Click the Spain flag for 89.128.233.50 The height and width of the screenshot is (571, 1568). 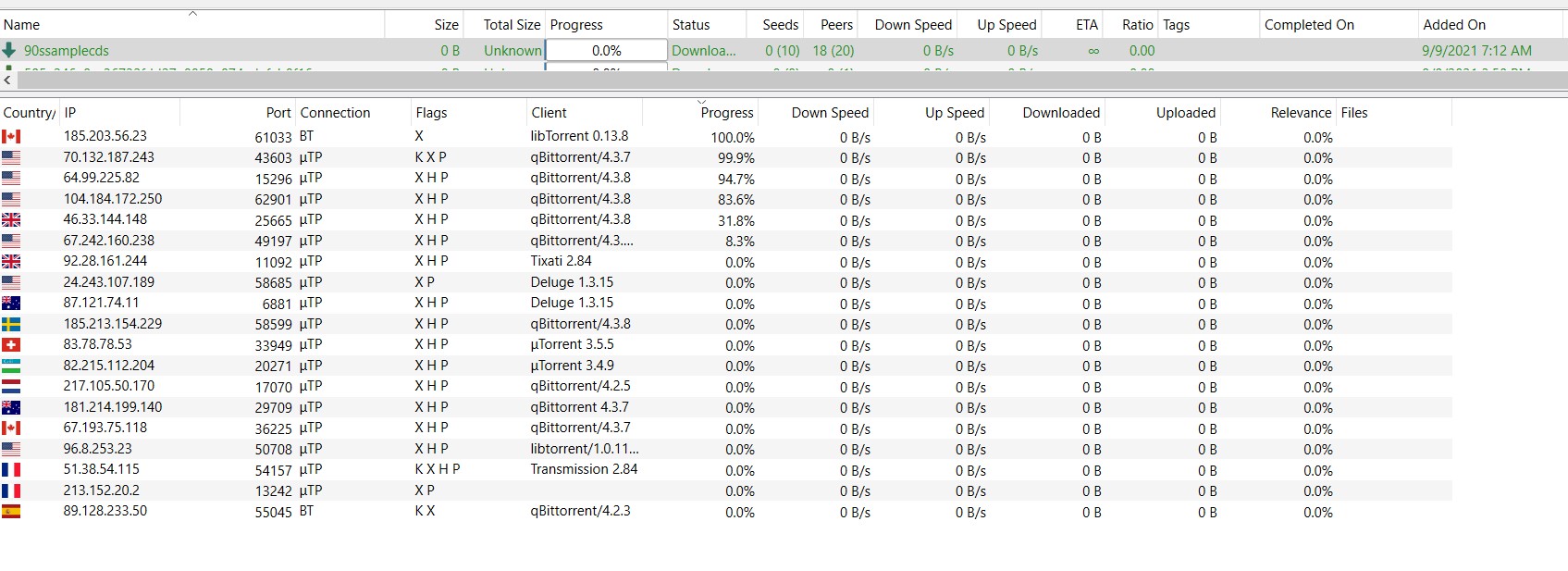click(x=11, y=511)
